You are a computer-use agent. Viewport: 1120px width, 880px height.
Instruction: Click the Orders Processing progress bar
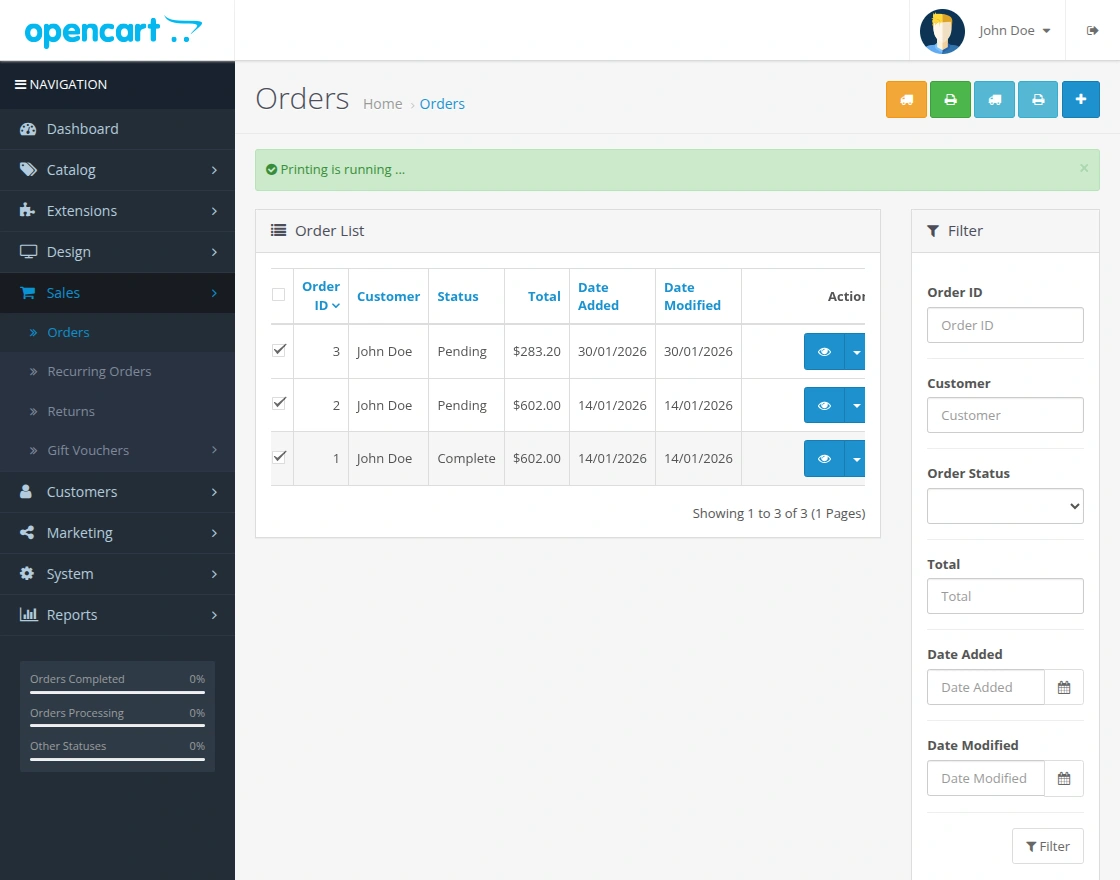pyautogui.click(x=117, y=726)
